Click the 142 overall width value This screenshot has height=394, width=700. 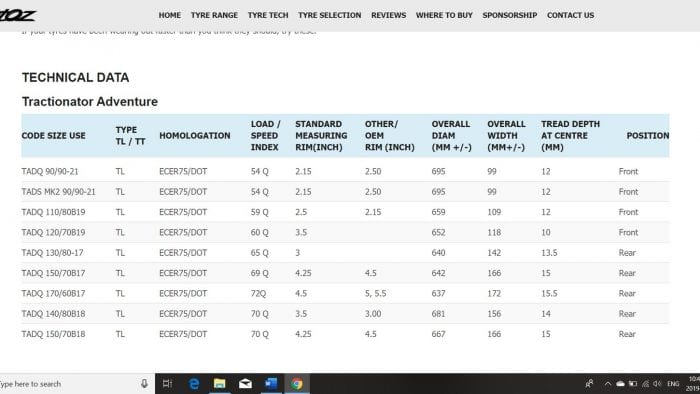click(494, 253)
